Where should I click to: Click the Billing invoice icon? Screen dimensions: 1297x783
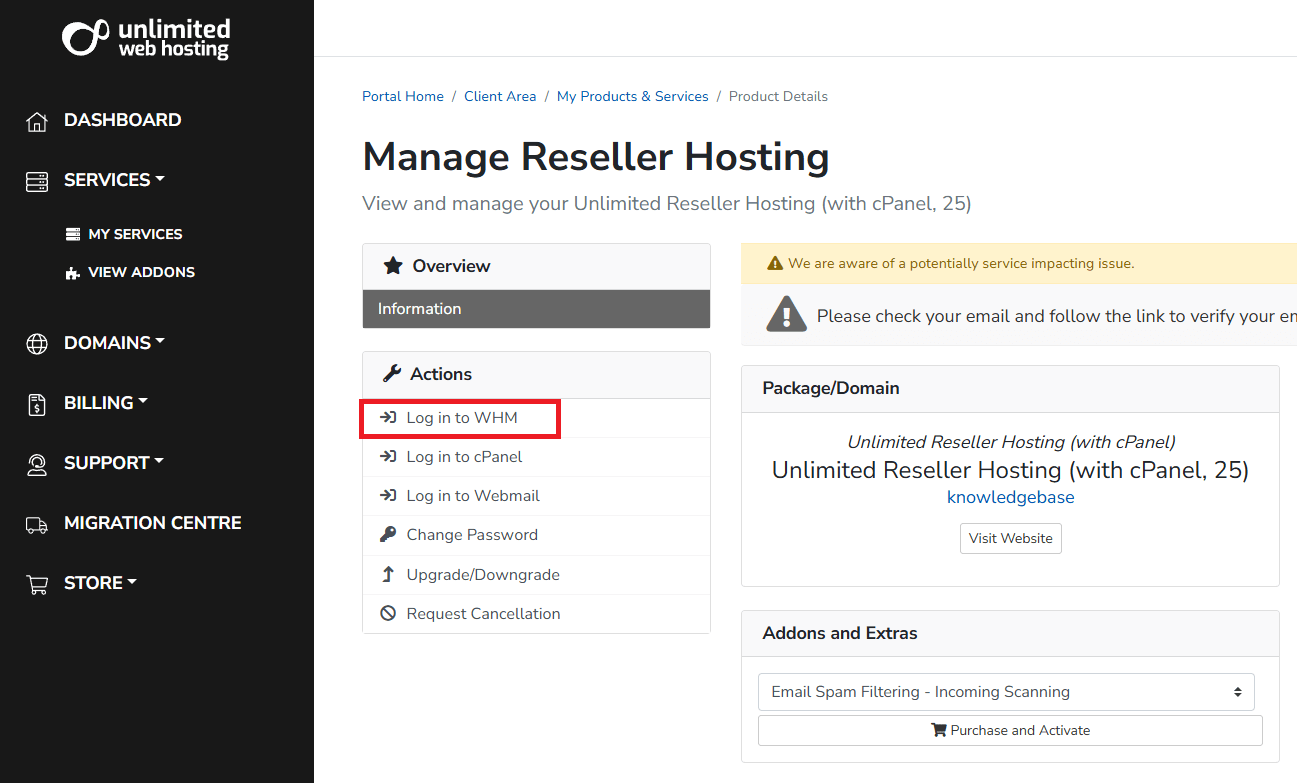point(37,404)
